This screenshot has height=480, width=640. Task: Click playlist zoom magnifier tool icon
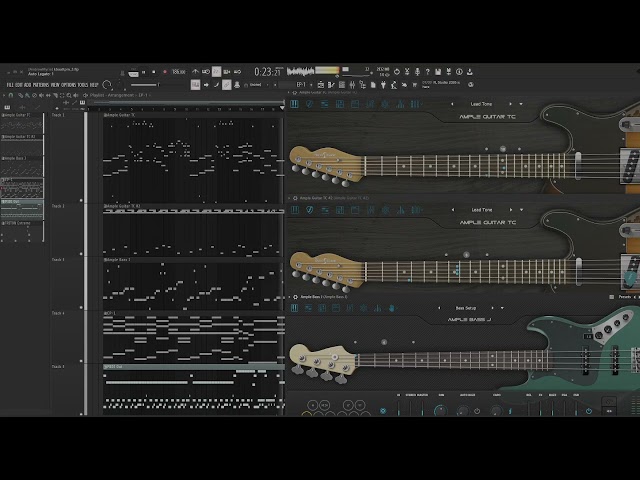69,95
